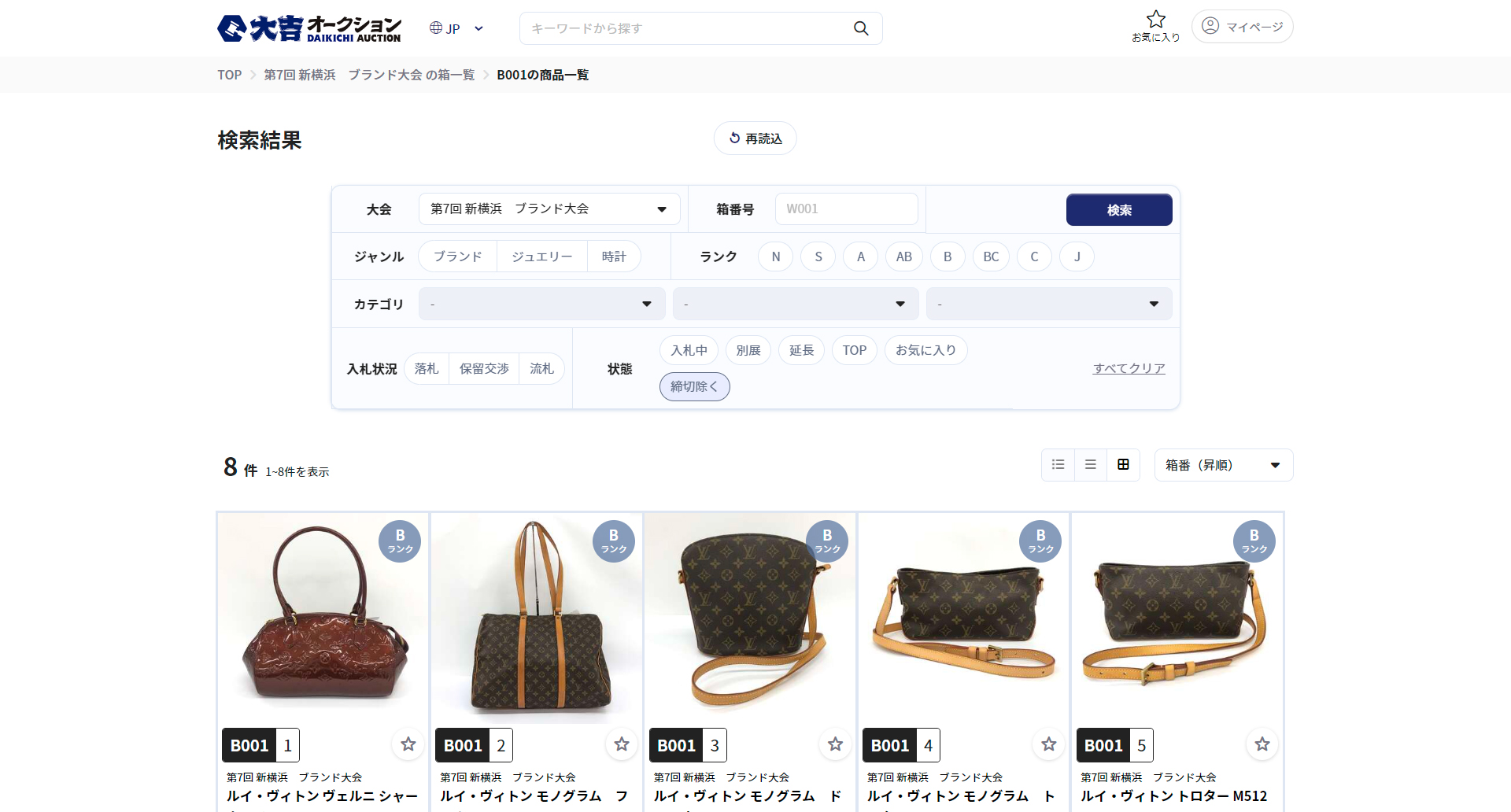Switch to compact list view icon
Viewport: 1511px width, 812px height.
[1091, 465]
